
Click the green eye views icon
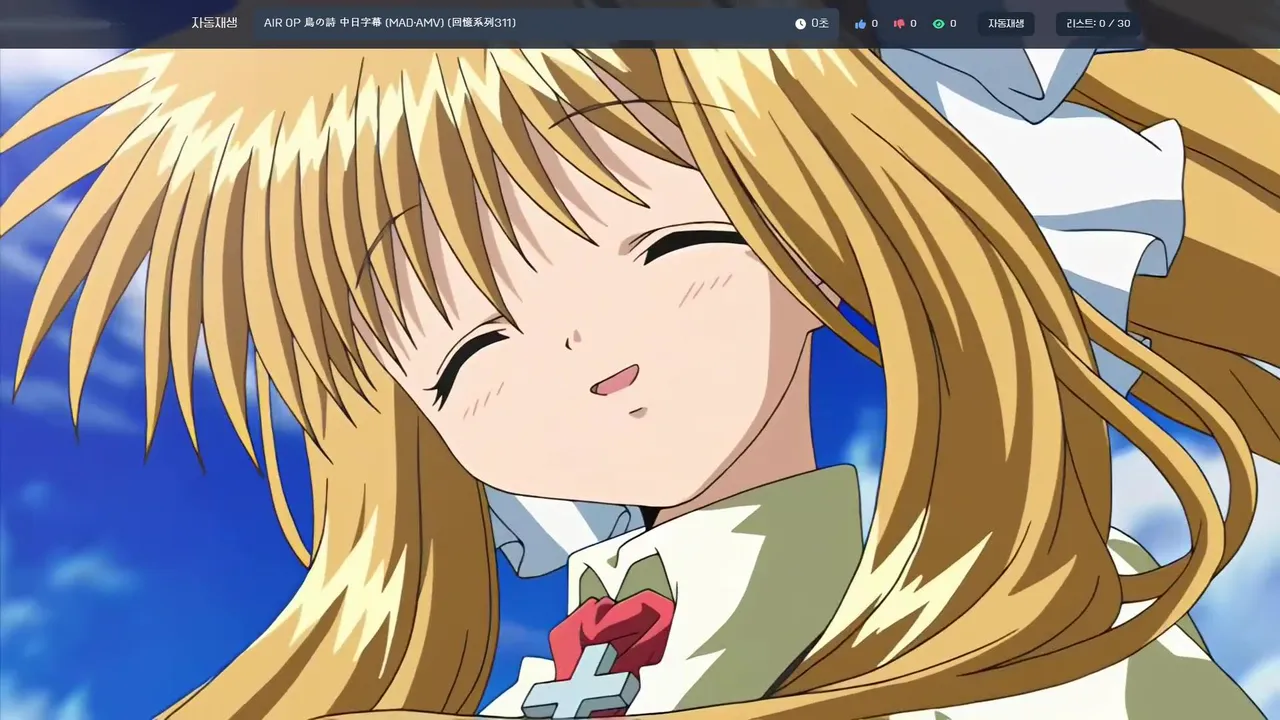[938, 23]
